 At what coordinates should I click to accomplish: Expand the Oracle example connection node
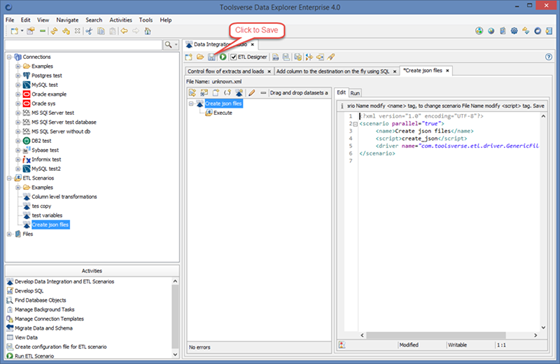click(x=18, y=94)
